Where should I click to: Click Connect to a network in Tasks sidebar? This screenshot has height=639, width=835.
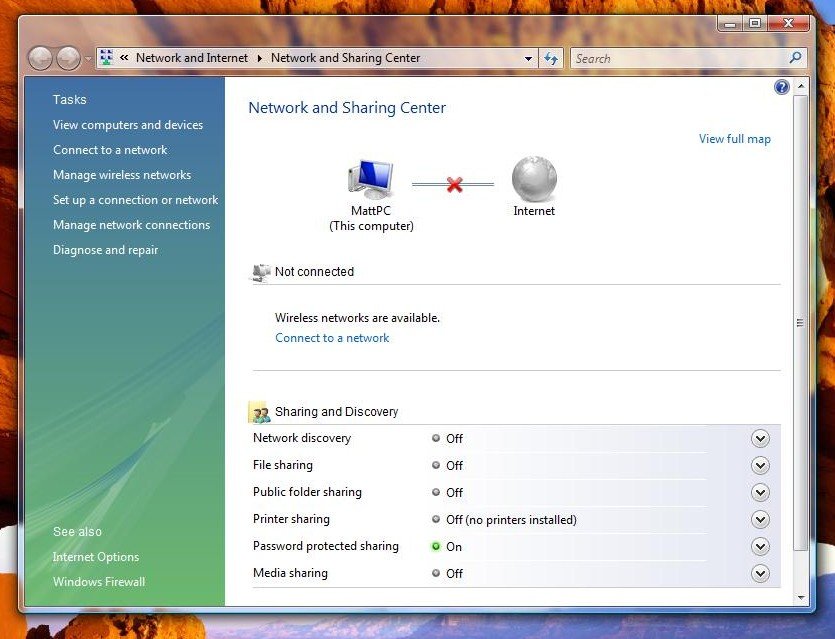click(x=110, y=150)
